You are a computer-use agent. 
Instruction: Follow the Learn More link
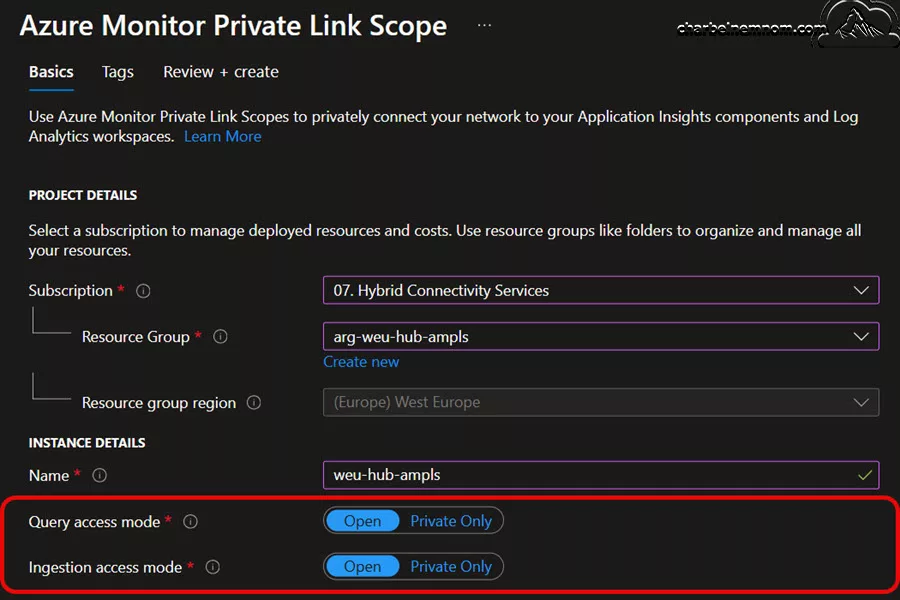pos(223,137)
